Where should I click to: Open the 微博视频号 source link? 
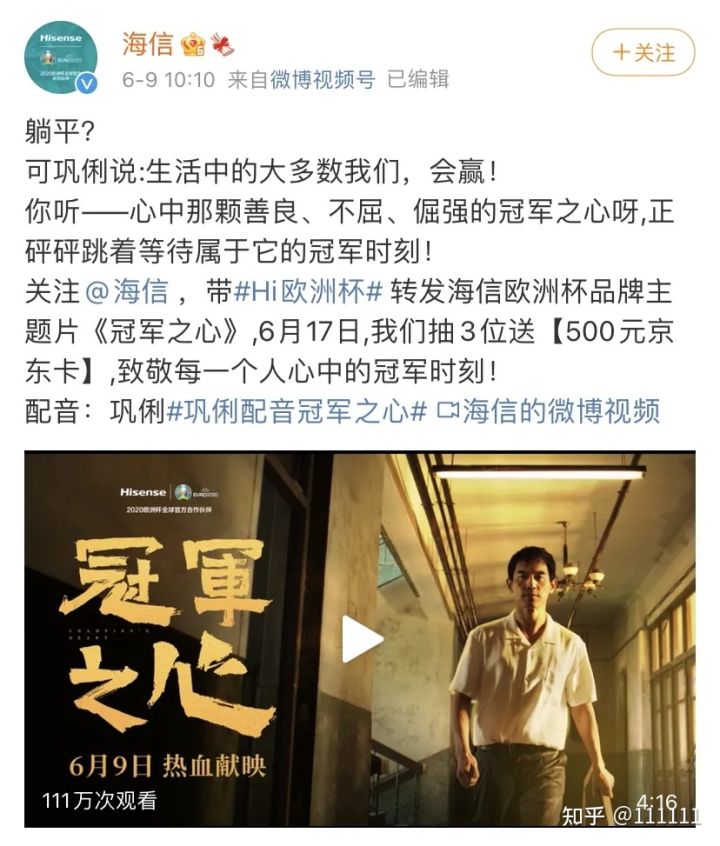click(323, 80)
